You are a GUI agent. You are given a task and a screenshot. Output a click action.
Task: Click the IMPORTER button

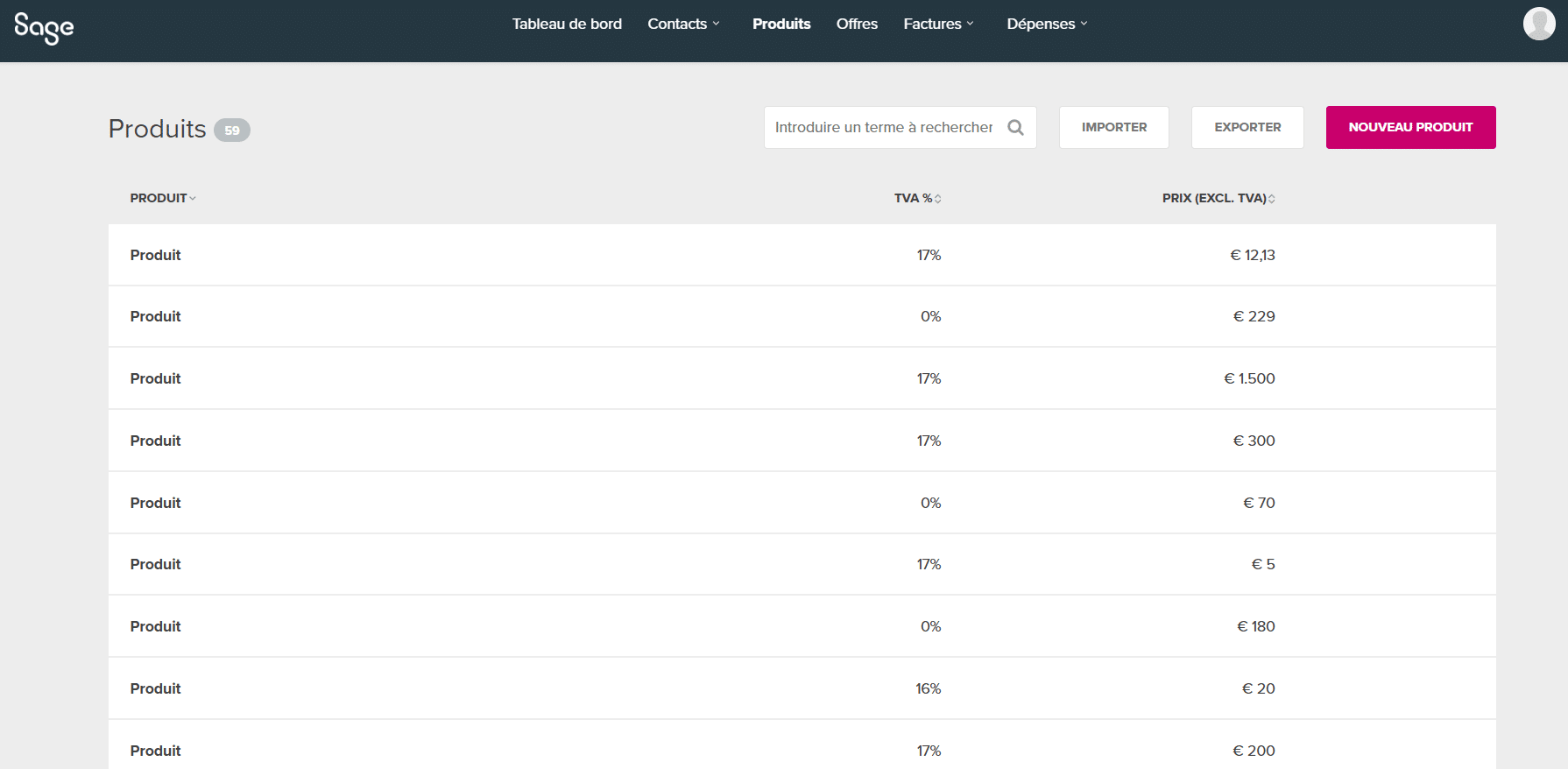(1114, 128)
